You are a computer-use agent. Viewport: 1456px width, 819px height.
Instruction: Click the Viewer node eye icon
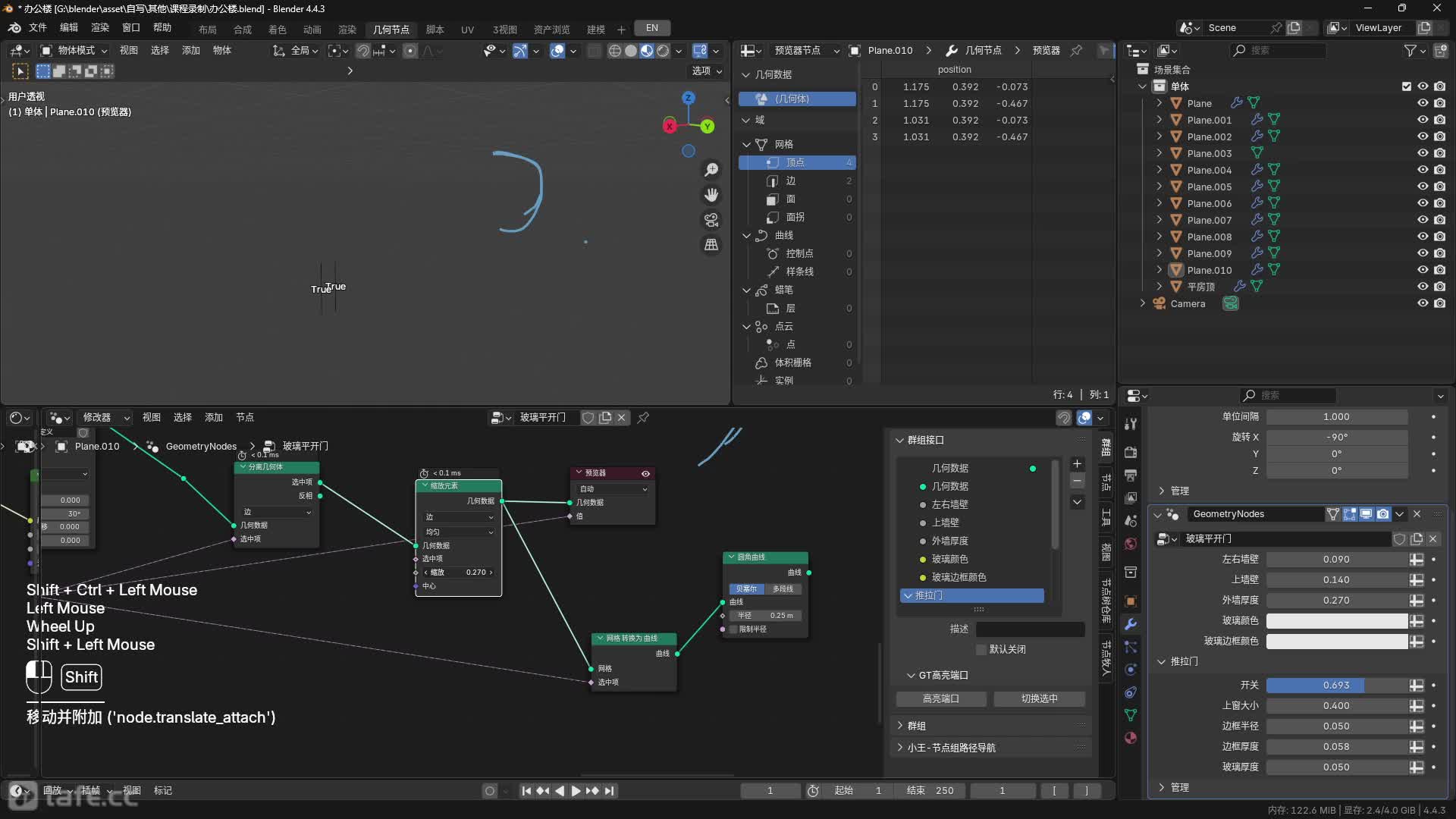pyautogui.click(x=646, y=473)
